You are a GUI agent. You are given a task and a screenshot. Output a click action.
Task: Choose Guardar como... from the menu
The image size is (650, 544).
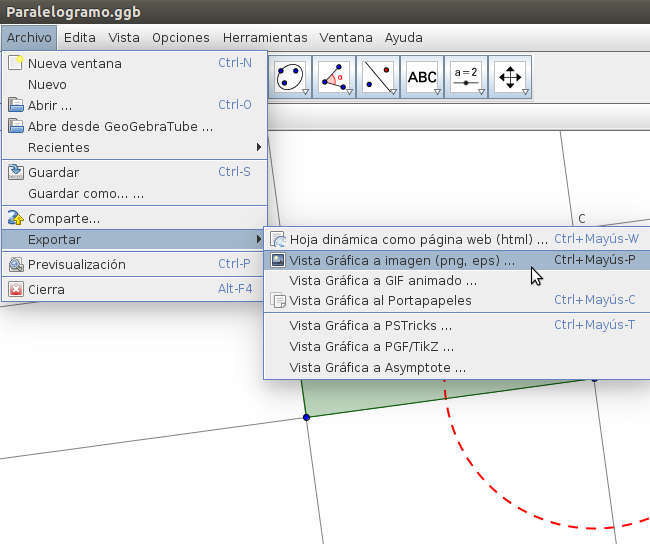(x=135, y=193)
